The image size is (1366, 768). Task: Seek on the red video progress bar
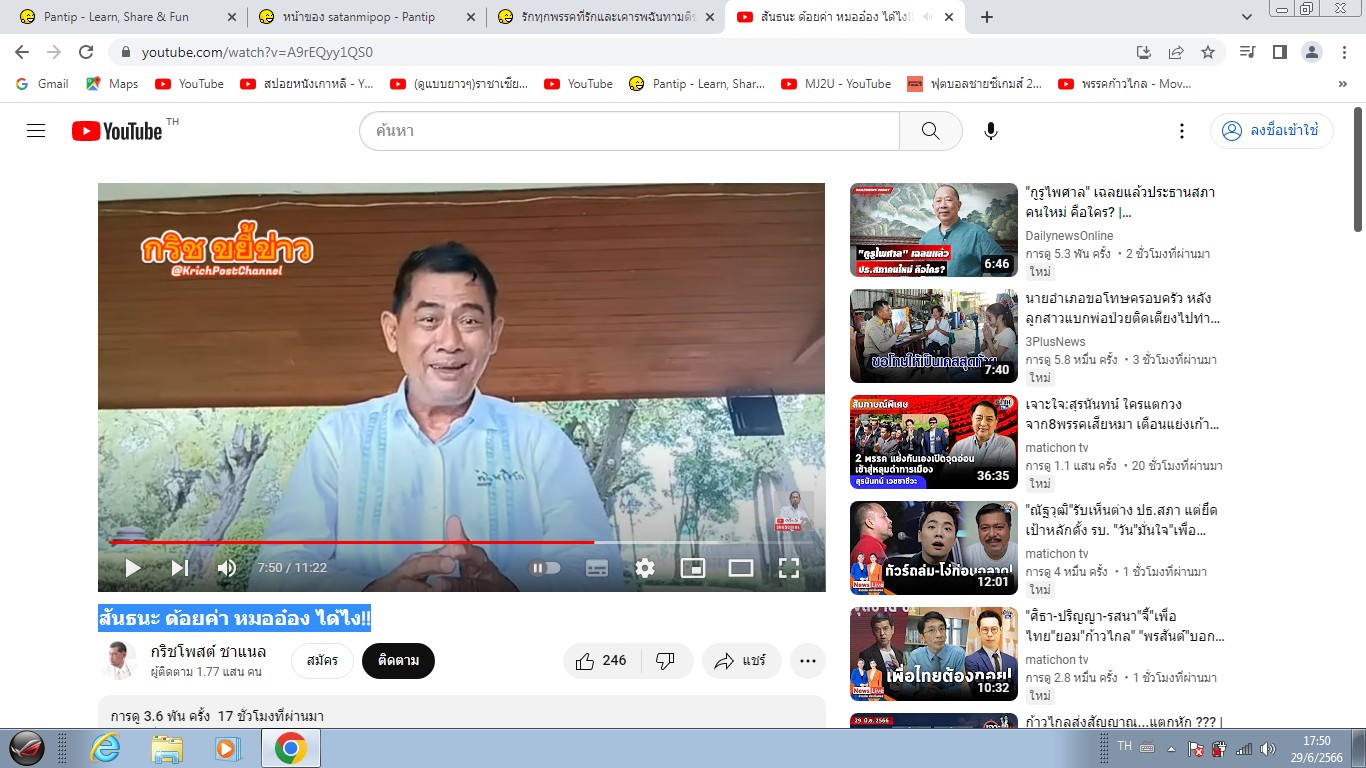(x=461, y=542)
